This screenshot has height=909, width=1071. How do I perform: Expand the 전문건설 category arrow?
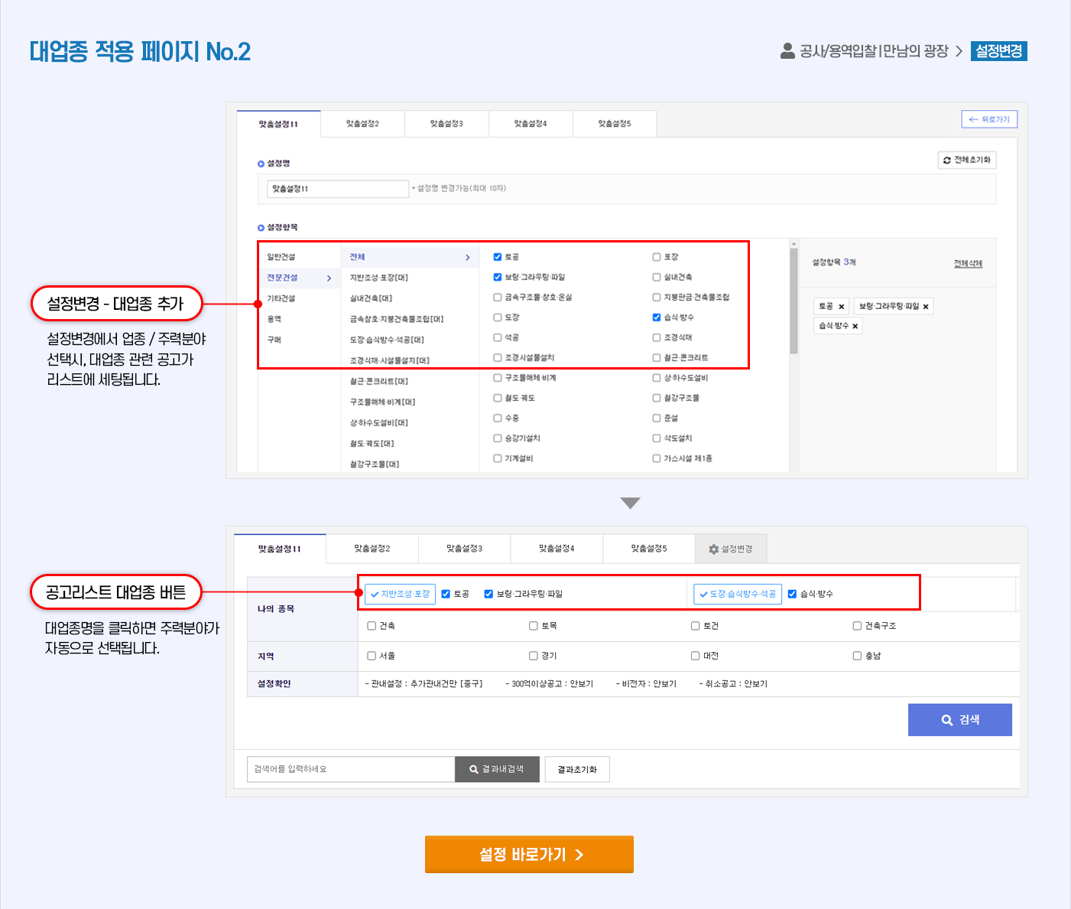(329, 278)
